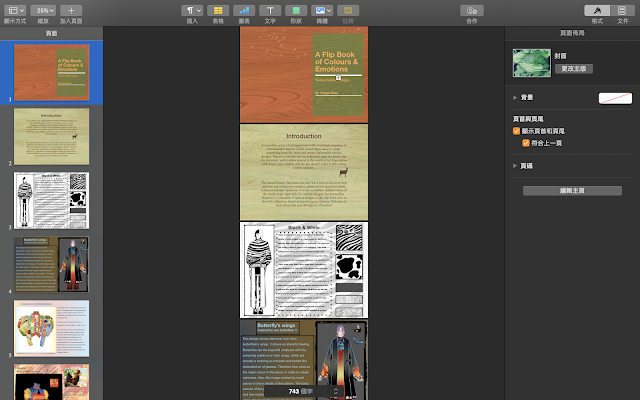Click the Shape icon in toolbar
Viewport: 640px width, 400px height.
click(296, 11)
